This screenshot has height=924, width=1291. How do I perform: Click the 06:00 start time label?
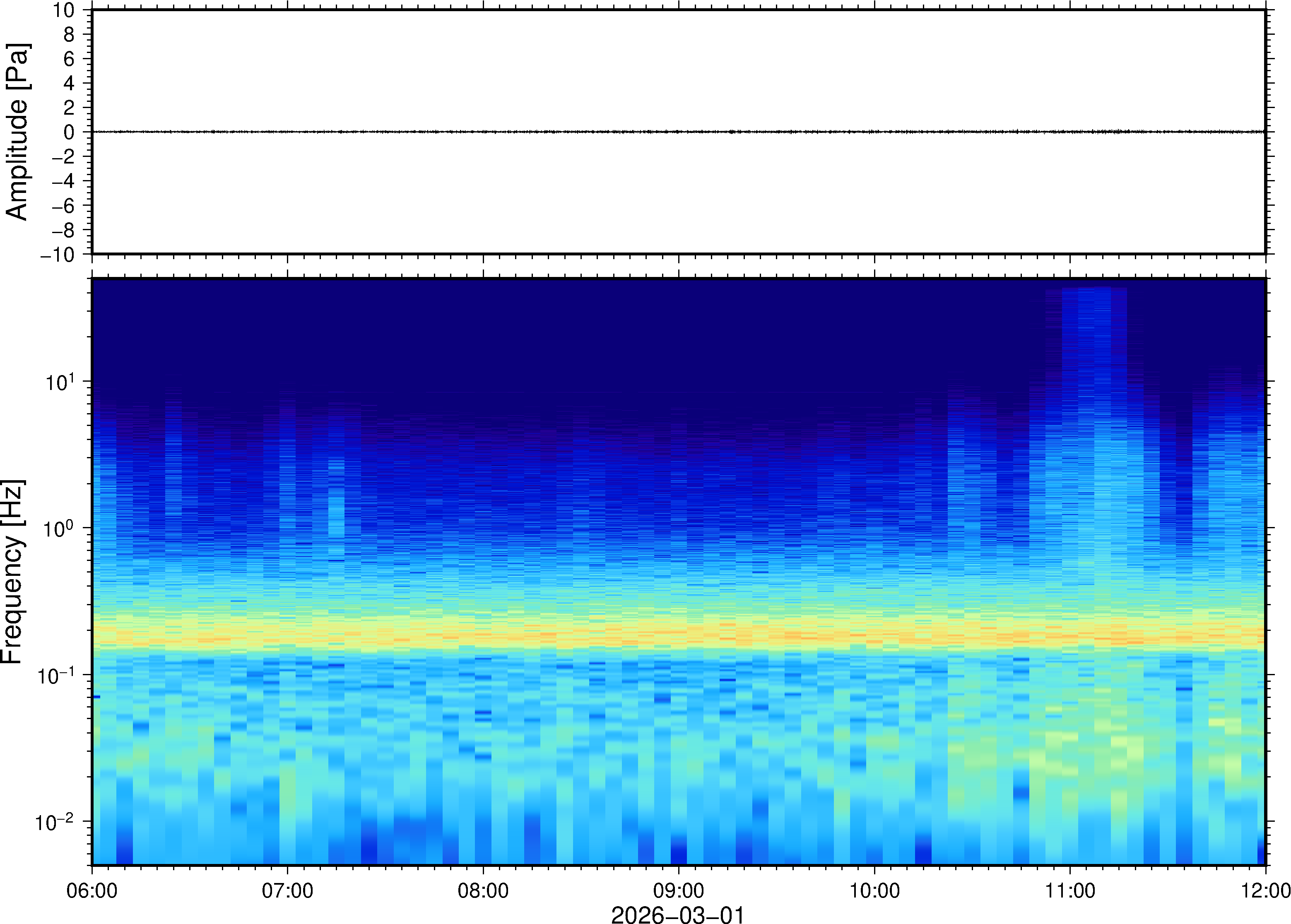[92, 890]
